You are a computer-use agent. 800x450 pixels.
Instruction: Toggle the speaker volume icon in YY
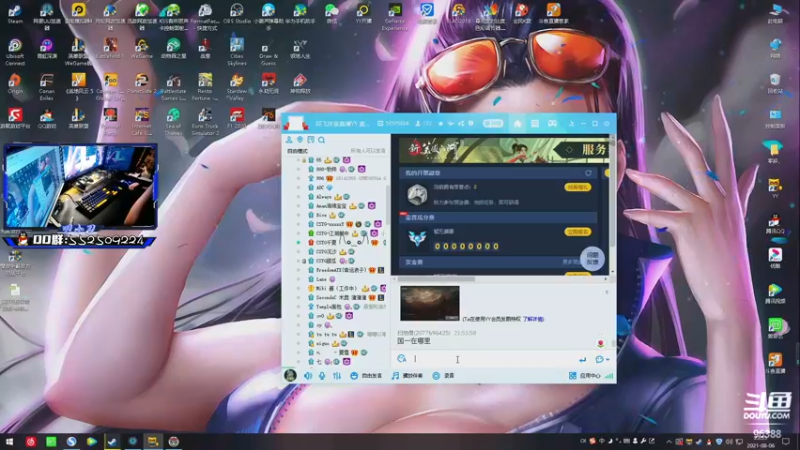308,376
